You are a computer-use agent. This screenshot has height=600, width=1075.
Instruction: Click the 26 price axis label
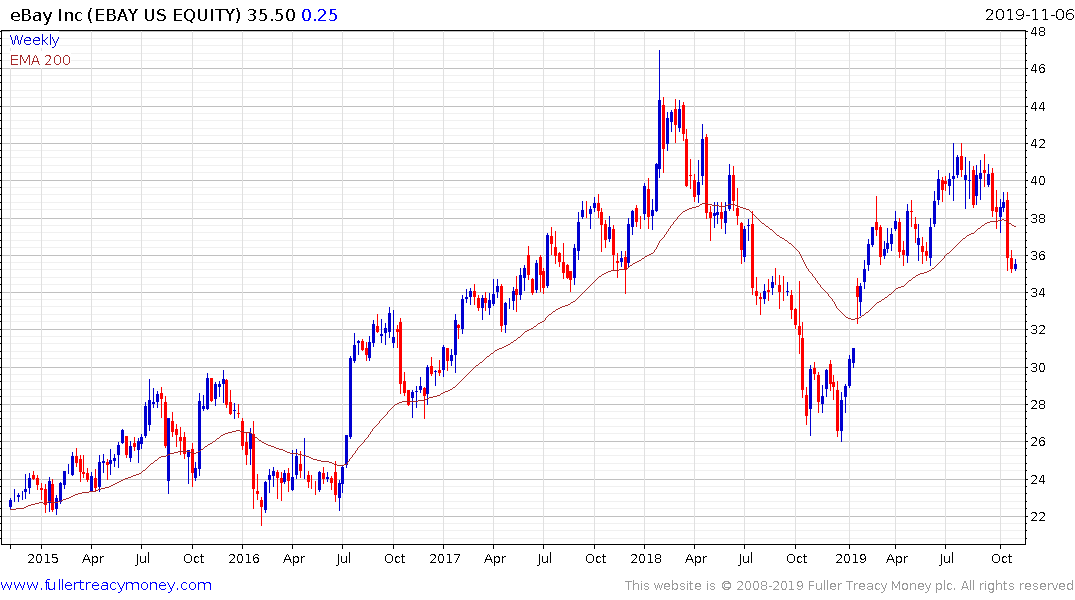(x=1037, y=442)
